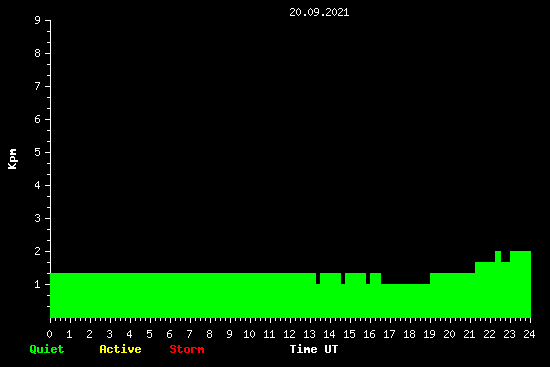Click hour 0 on the time axis
This screenshot has width=550, height=367.
(49, 334)
